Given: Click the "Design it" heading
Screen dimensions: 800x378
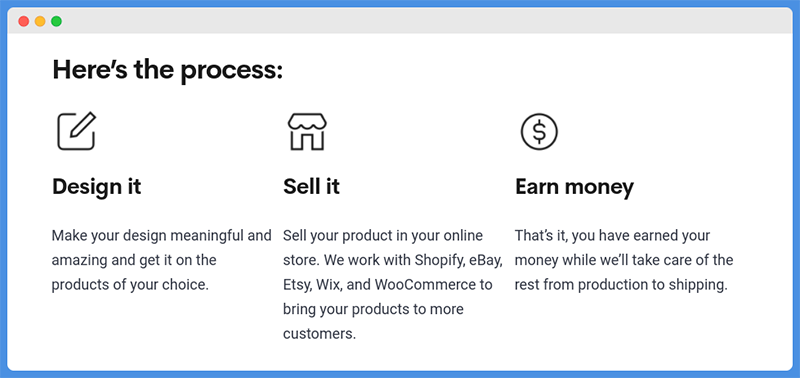Looking at the screenshot, I should click(x=96, y=186).
